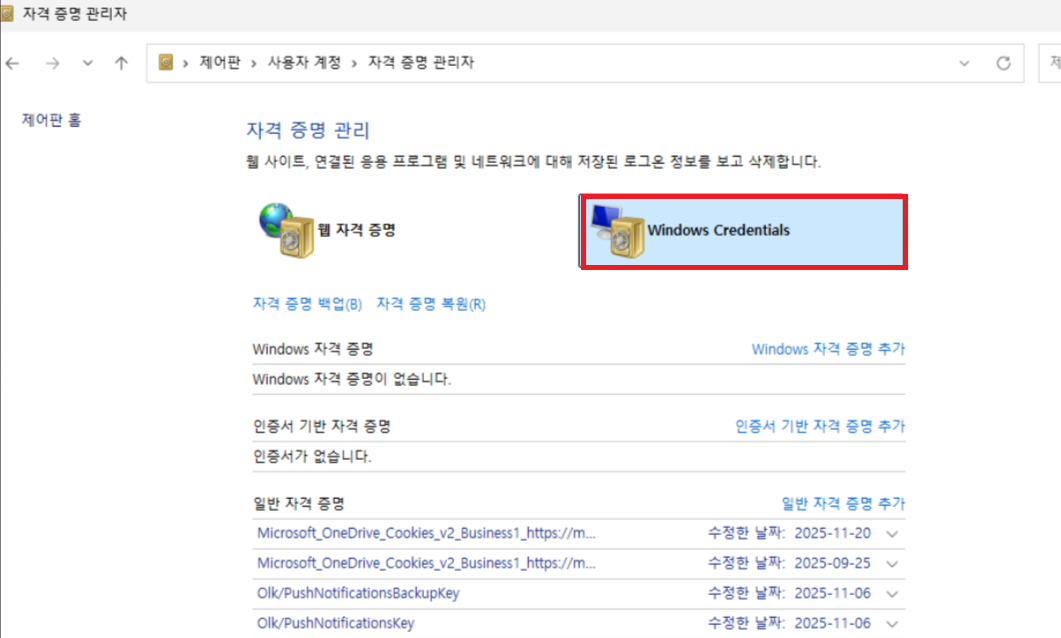This screenshot has width=1061, height=638.
Task: Click 인증서 기반 자격 증명 section header
Action: click(x=322, y=426)
